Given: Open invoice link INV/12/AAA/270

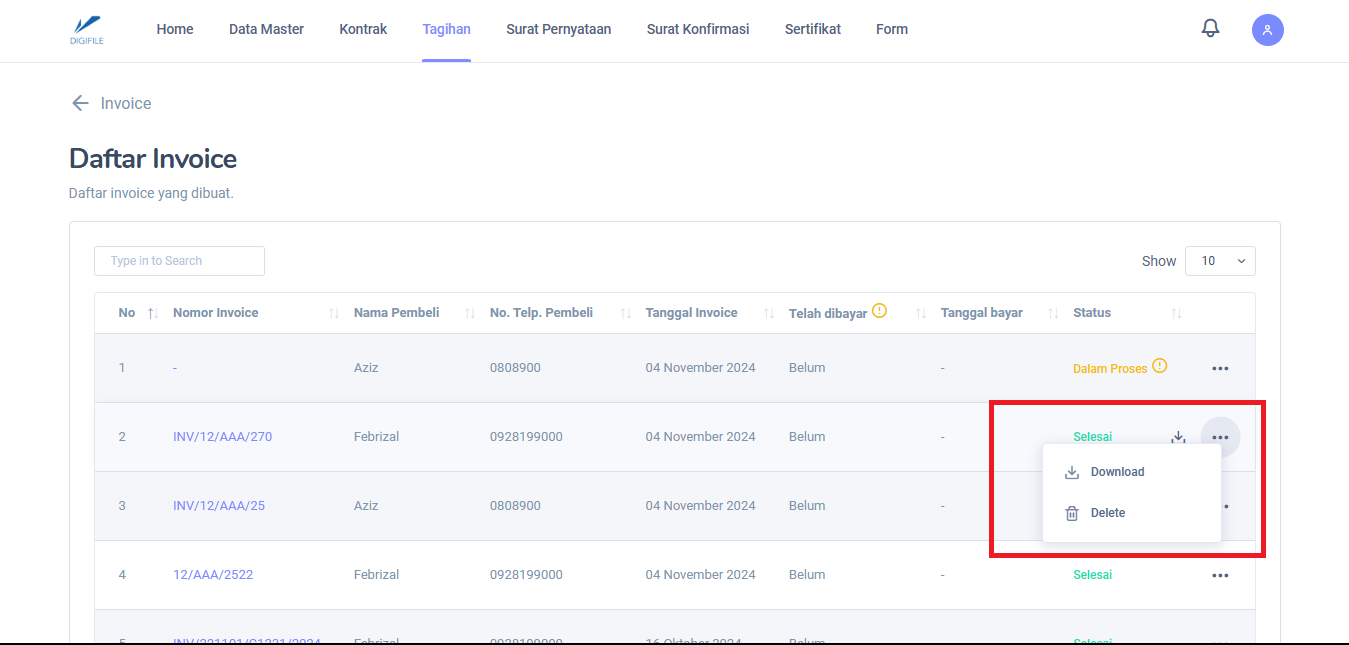Looking at the screenshot, I should [223, 437].
